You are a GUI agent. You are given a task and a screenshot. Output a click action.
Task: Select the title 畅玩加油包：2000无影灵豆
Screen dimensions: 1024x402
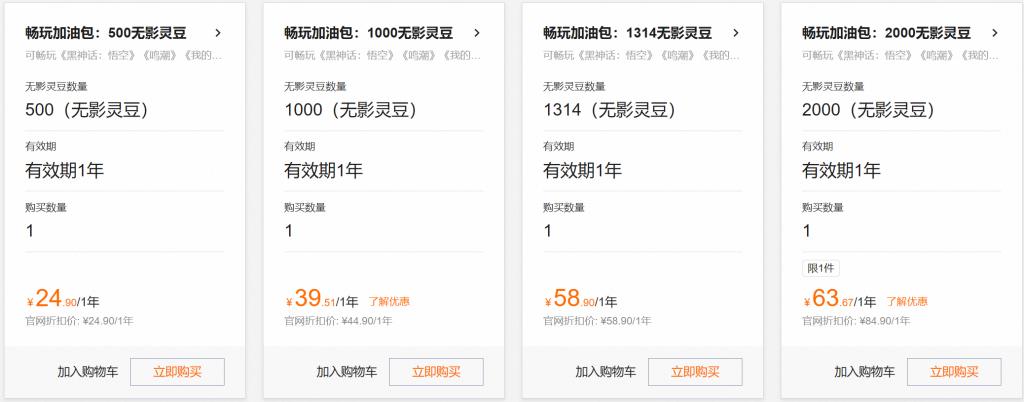pyautogui.click(x=887, y=33)
